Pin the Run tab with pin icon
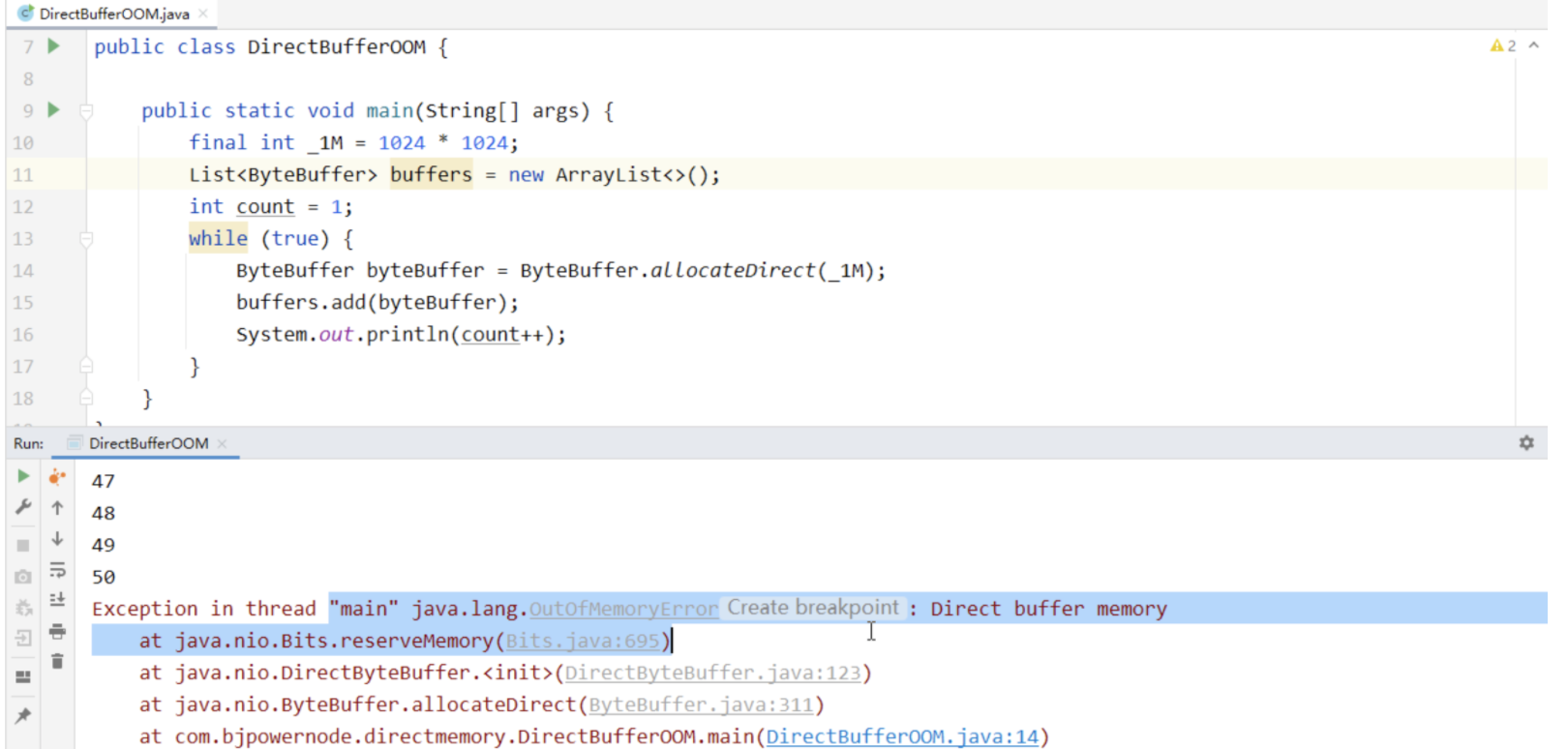This screenshot has width=1568, height=749. pos(23,716)
